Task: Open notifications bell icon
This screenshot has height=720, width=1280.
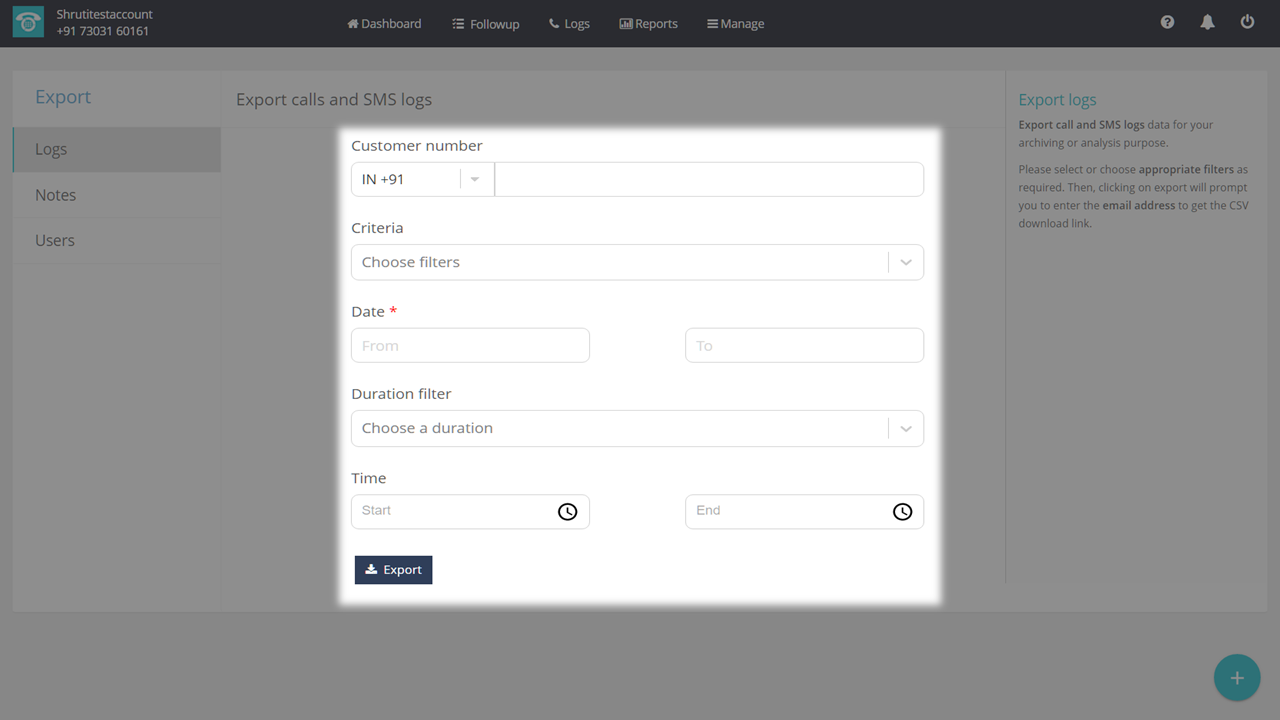Action: (1207, 22)
